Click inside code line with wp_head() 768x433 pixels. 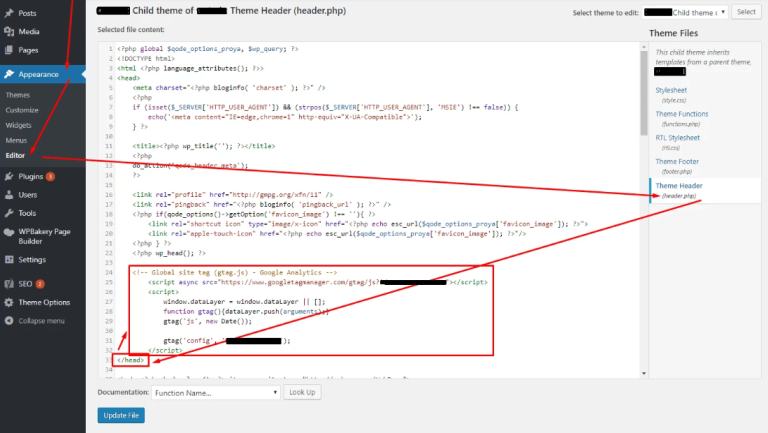(x=169, y=253)
